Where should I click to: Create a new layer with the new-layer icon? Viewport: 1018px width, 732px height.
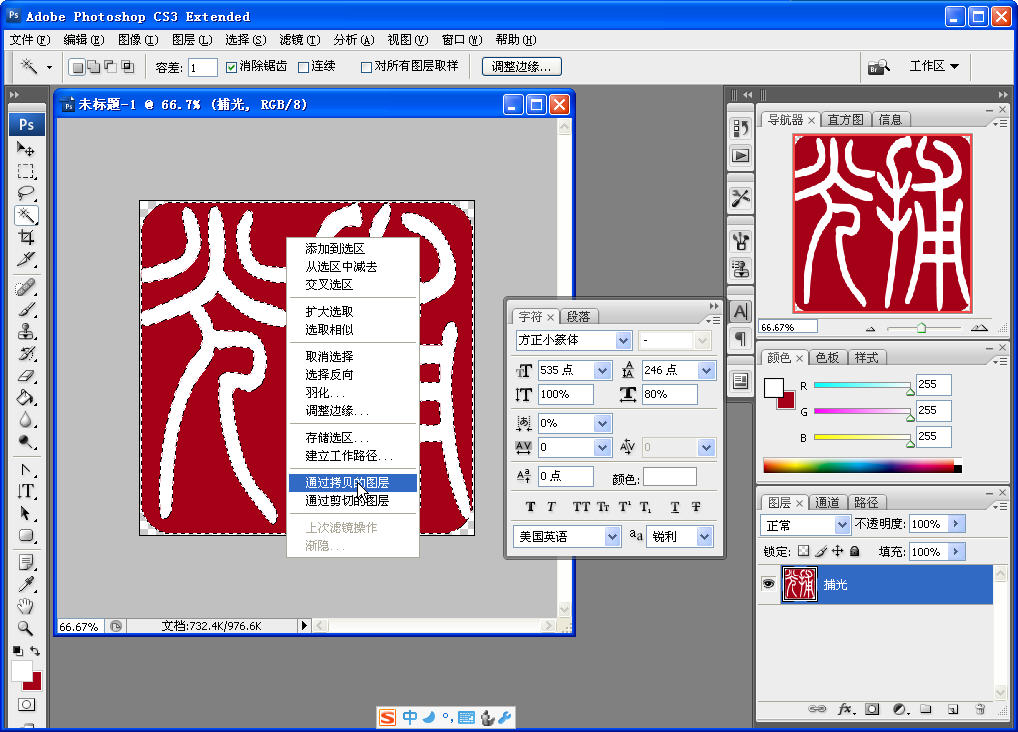(x=952, y=709)
